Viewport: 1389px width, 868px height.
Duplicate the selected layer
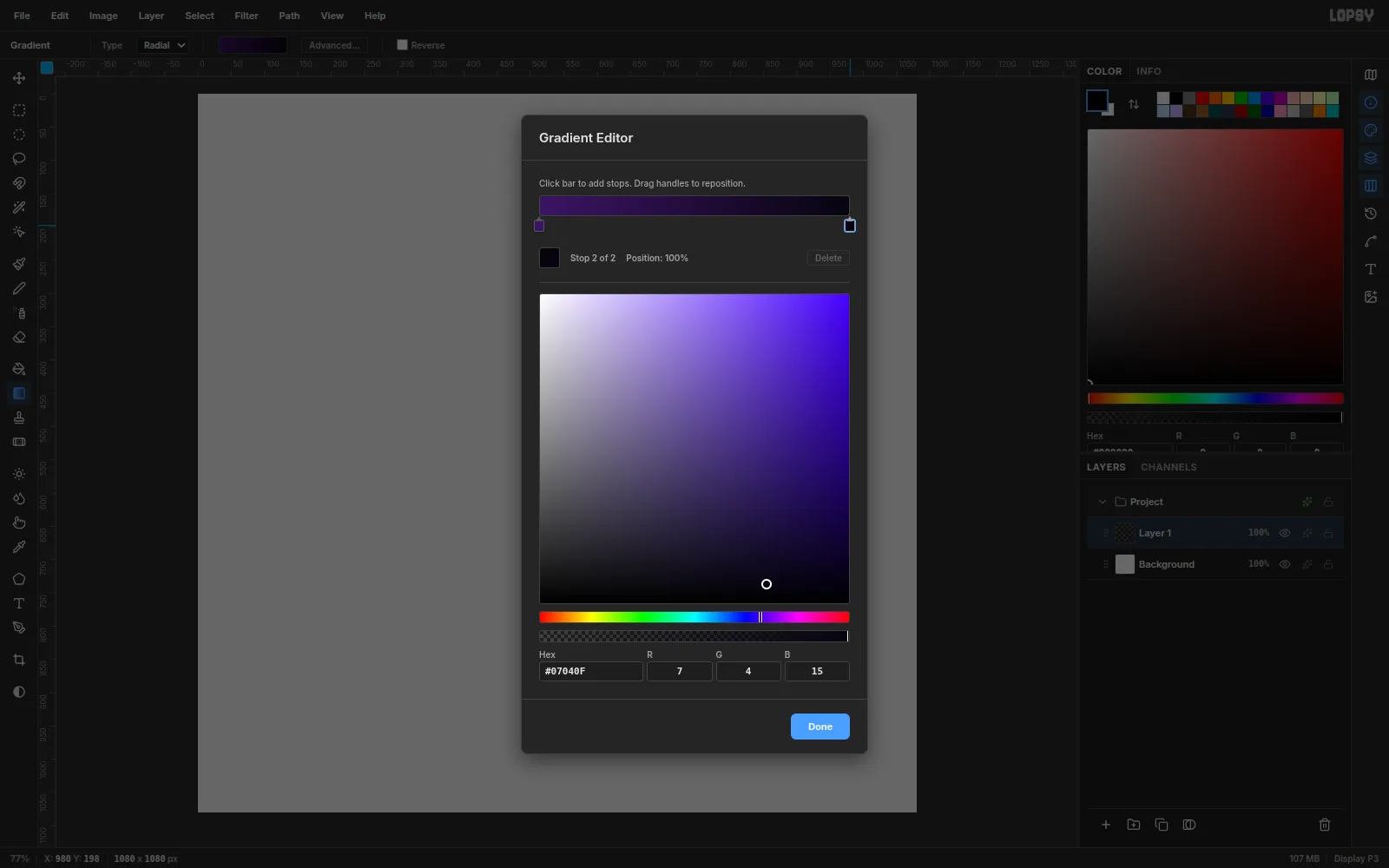tap(1162, 825)
